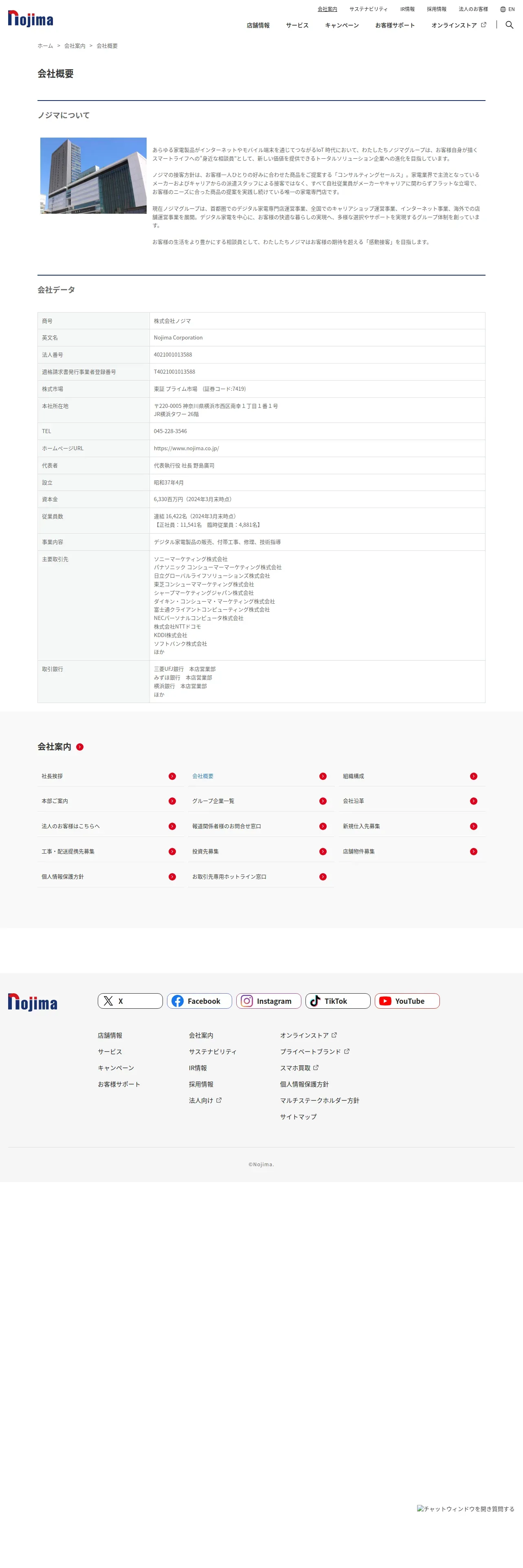
Task: Open footer お客様サポート link
Action: [119, 1084]
